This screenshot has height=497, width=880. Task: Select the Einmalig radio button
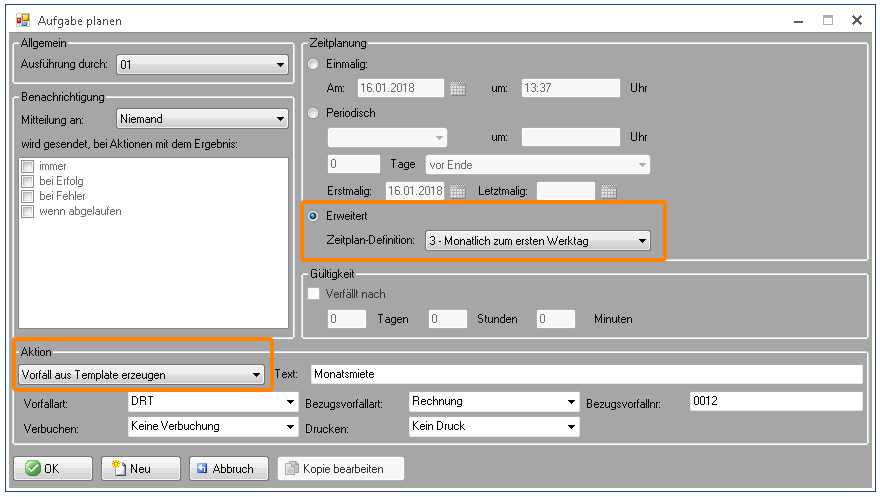point(314,64)
